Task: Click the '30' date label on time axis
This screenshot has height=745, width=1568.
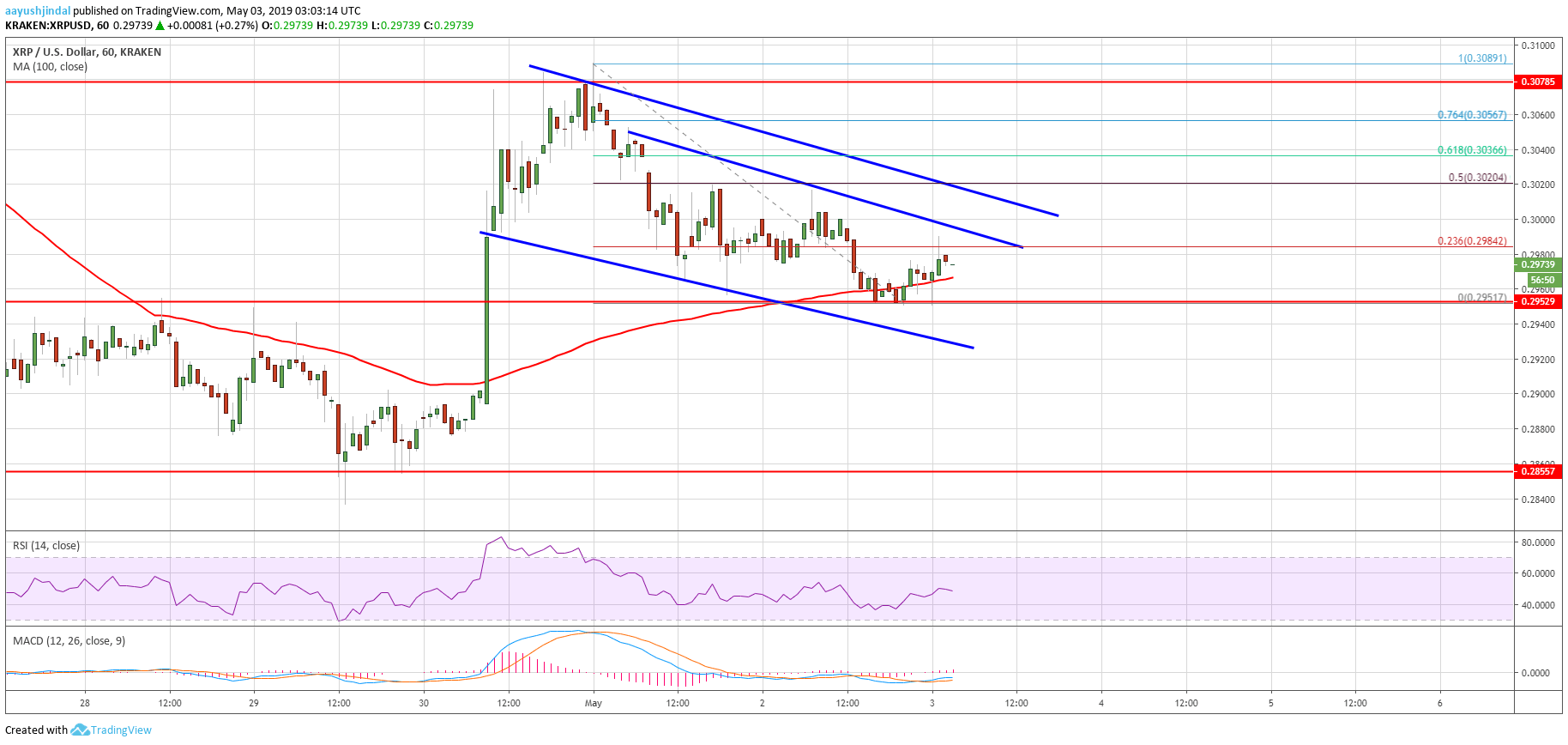Action: click(424, 704)
